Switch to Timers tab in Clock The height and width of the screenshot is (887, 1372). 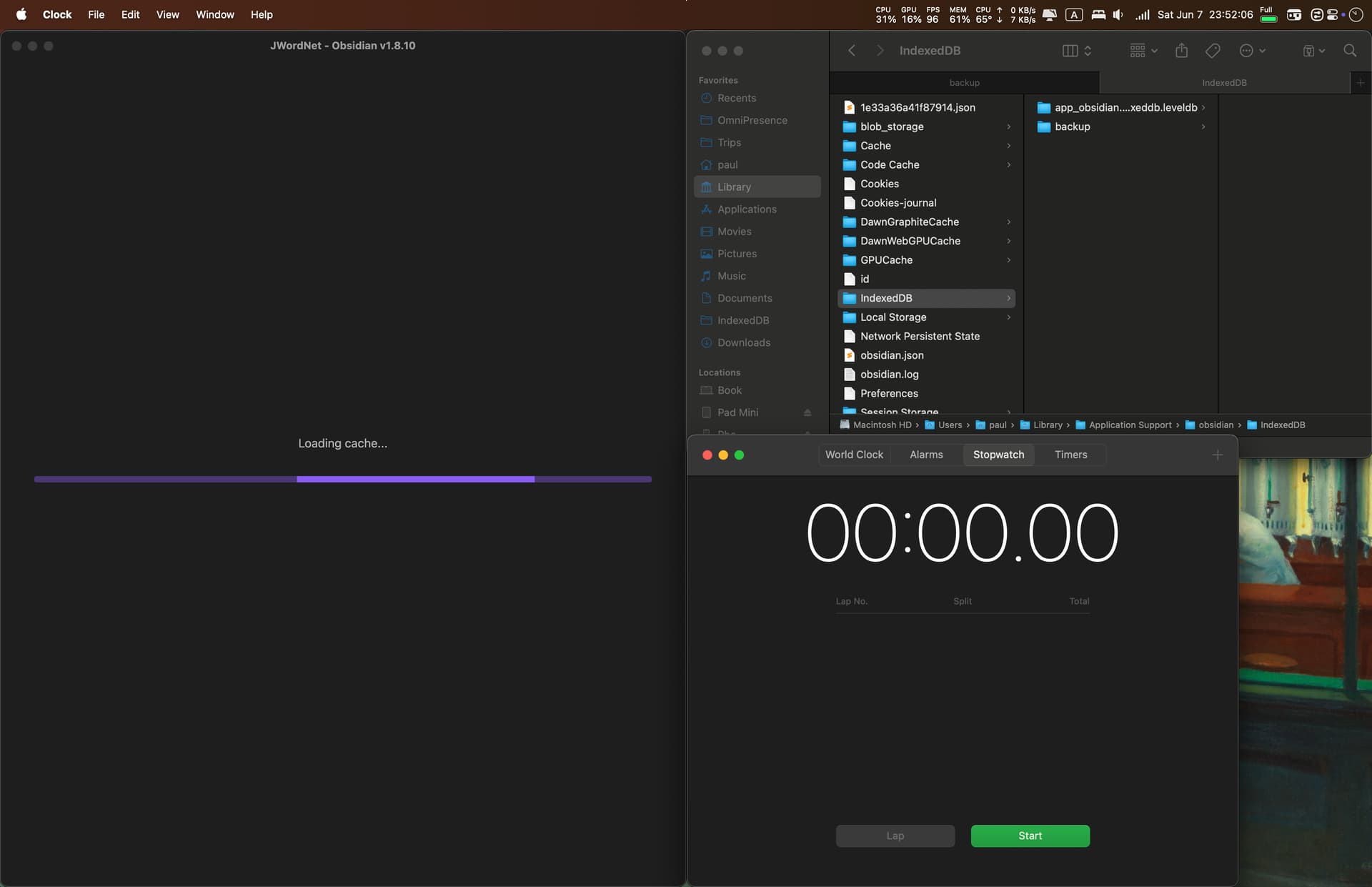[x=1070, y=455]
